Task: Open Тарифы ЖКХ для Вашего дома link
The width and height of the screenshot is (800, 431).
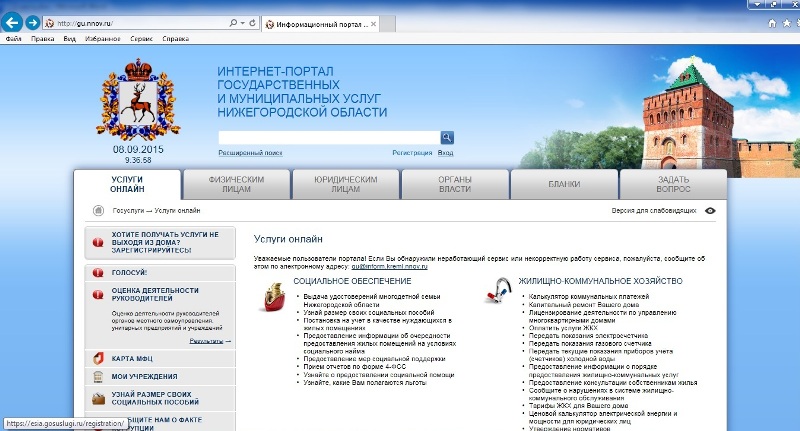Action: tap(578, 406)
